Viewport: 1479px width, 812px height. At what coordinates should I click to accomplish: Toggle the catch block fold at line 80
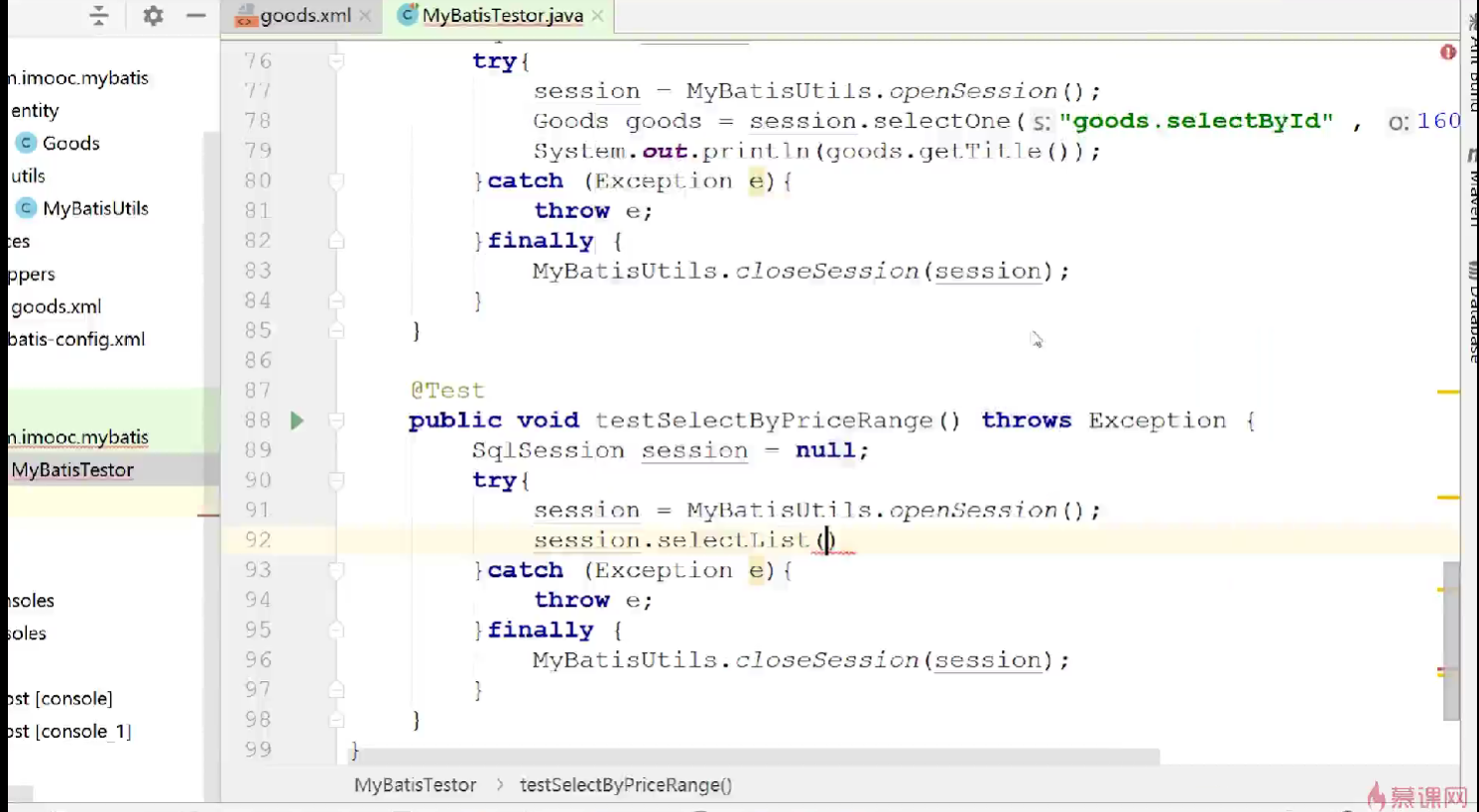pyautogui.click(x=336, y=181)
